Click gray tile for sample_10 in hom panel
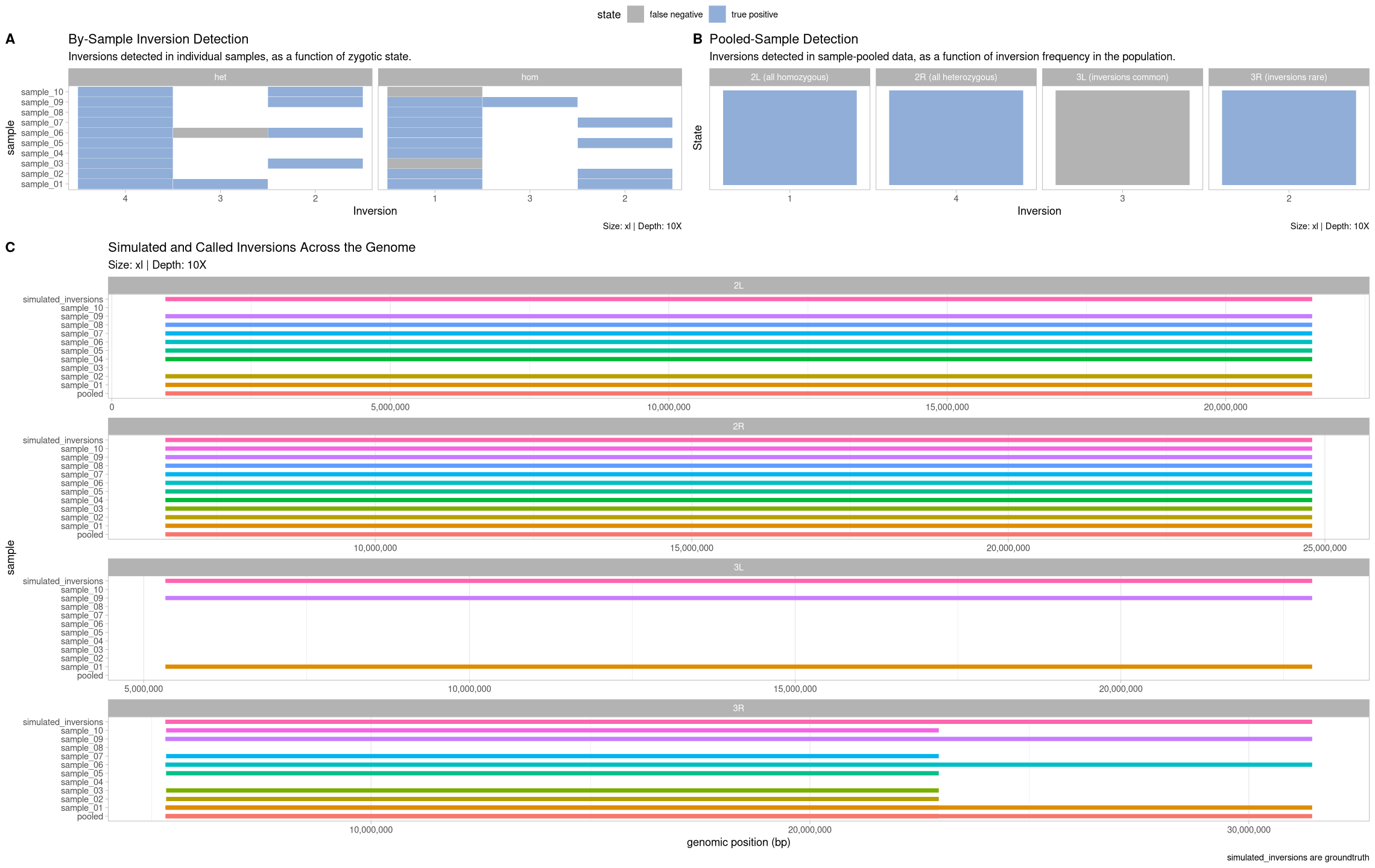The width and height of the screenshot is (1375, 868). 435,92
